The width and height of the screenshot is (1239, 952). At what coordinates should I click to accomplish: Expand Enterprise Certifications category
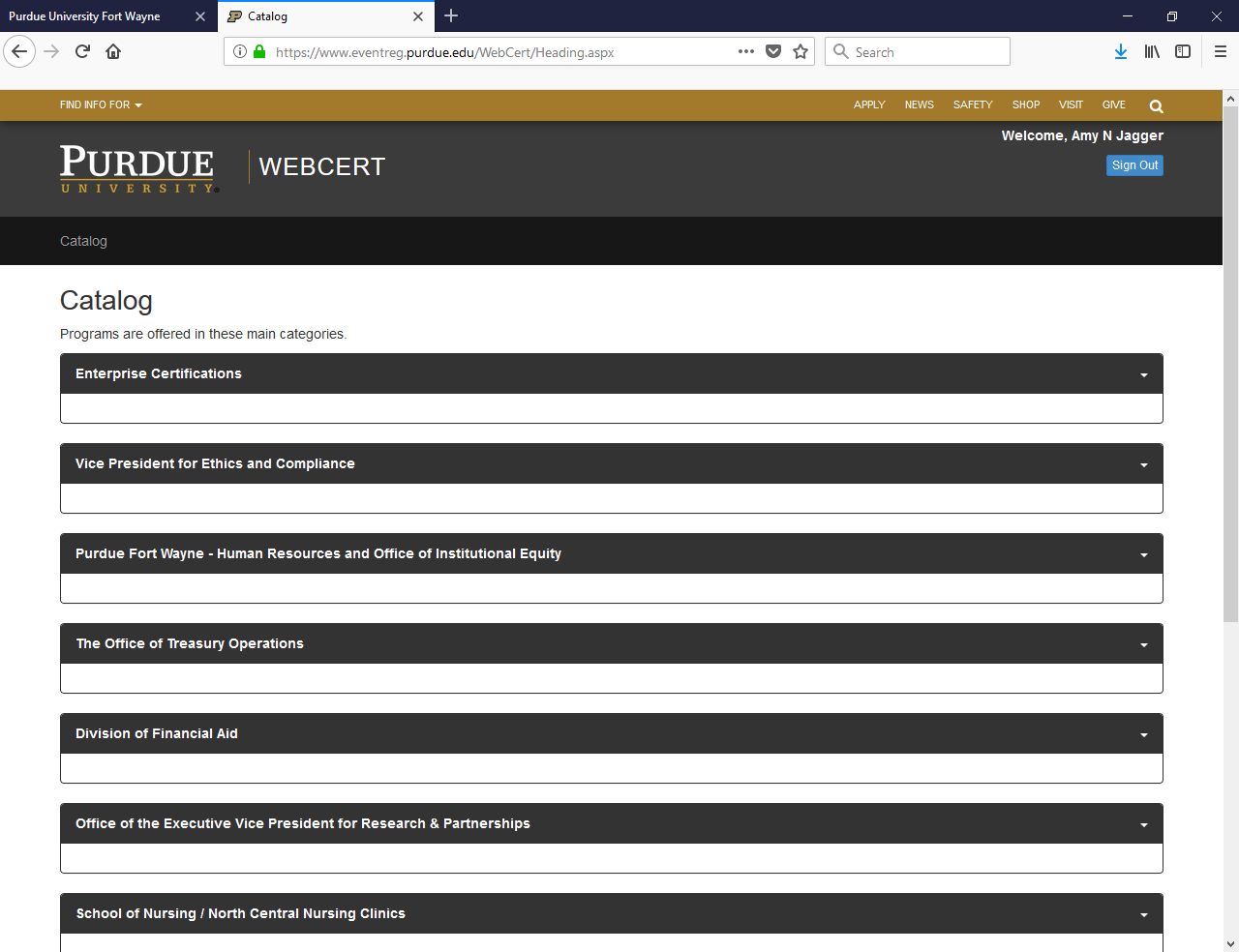(x=612, y=373)
